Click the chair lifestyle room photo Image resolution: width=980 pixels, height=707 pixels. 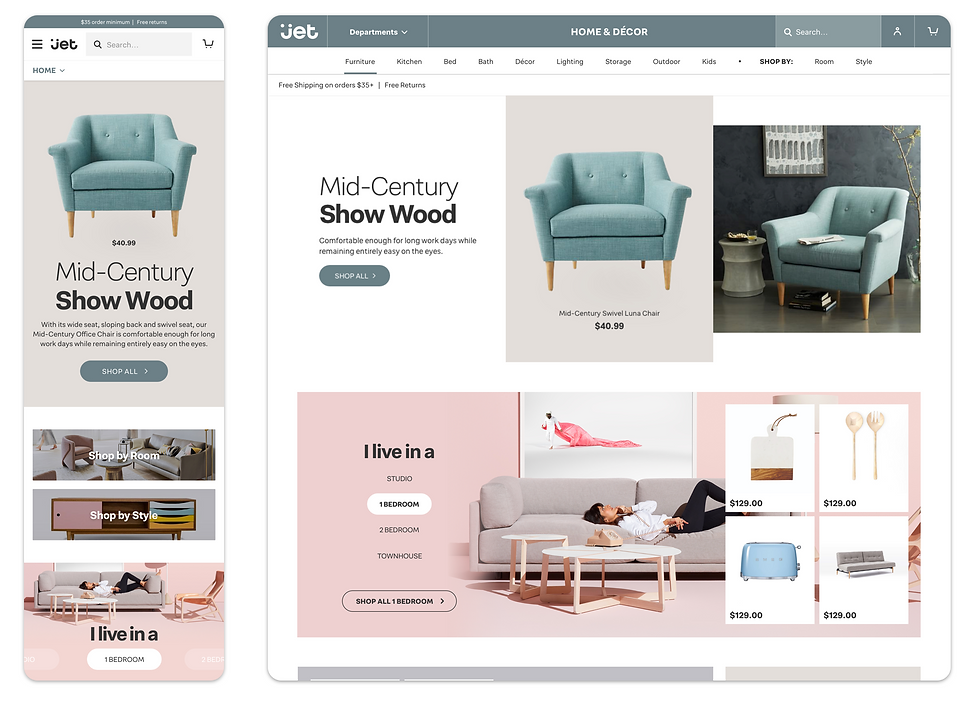coord(817,229)
